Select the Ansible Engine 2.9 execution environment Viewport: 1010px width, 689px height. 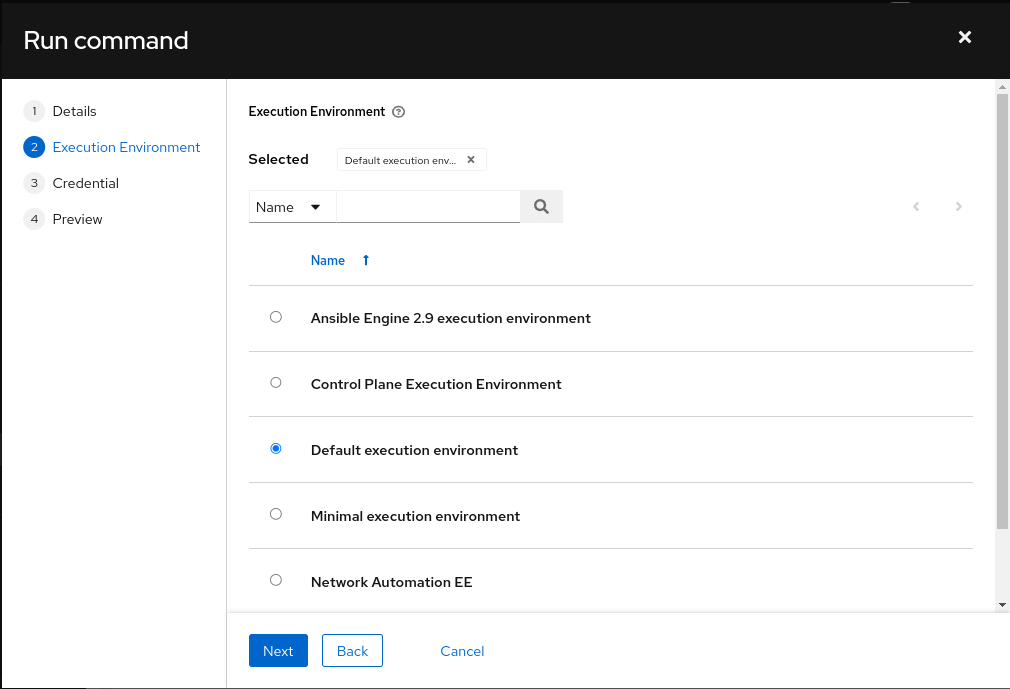tap(275, 316)
